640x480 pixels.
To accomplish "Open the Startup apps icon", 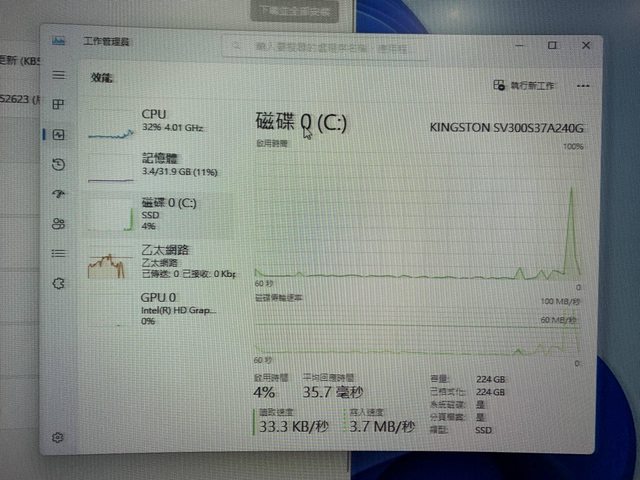I will 59,194.
